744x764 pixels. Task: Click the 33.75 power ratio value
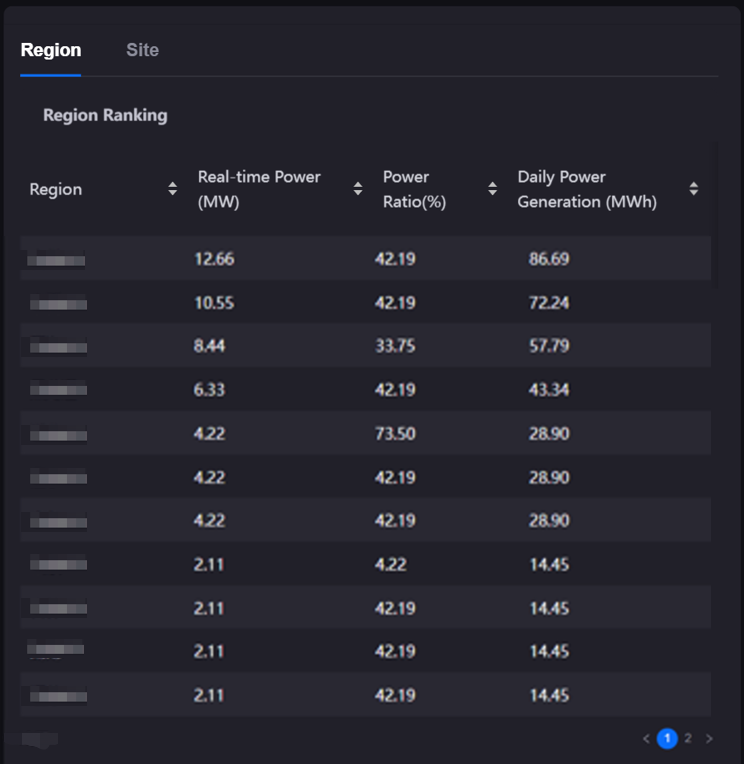pyautogui.click(x=395, y=346)
